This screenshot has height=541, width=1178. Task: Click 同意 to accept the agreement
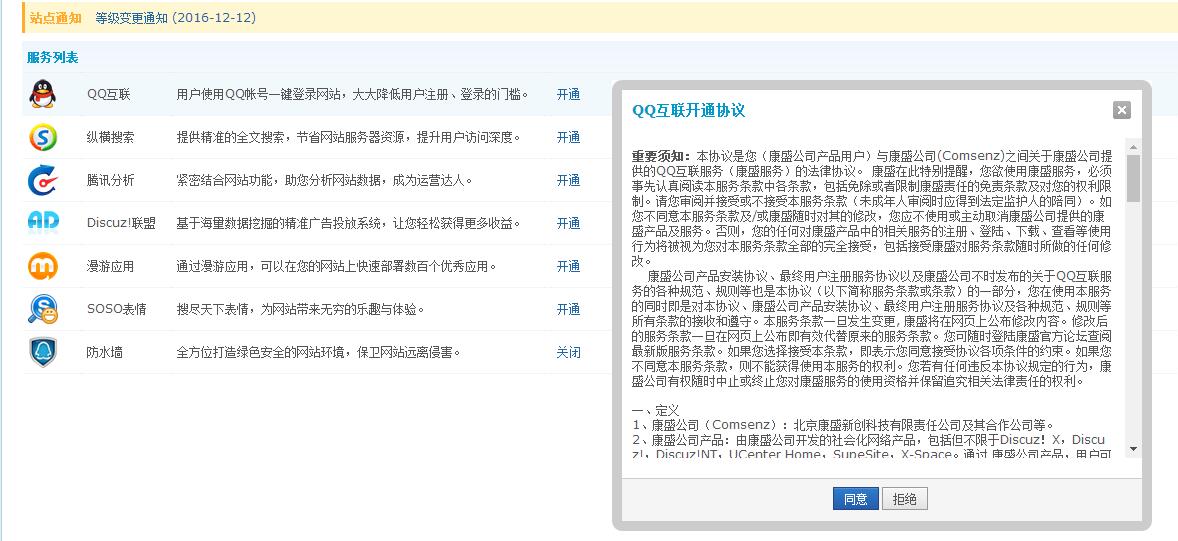pos(855,499)
